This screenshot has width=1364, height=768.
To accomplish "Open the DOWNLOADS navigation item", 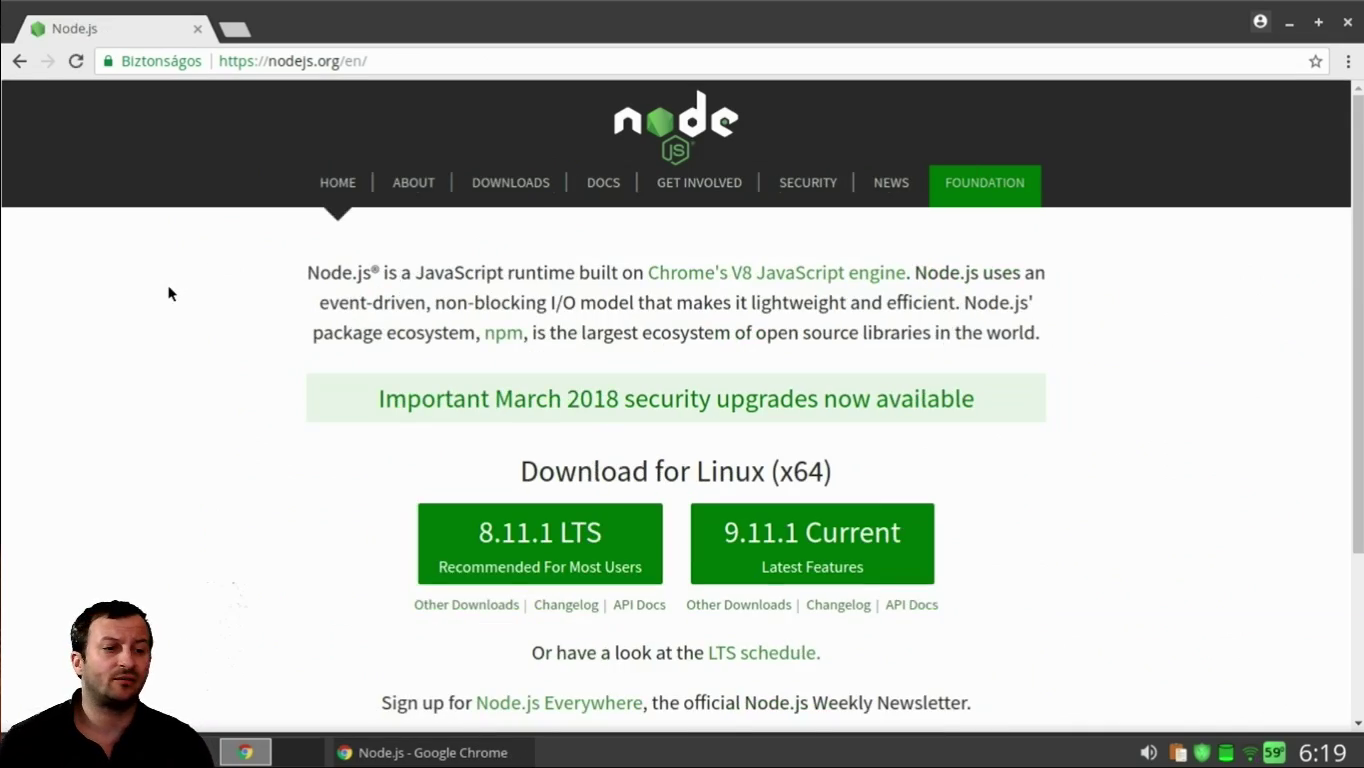I will [511, 183].
